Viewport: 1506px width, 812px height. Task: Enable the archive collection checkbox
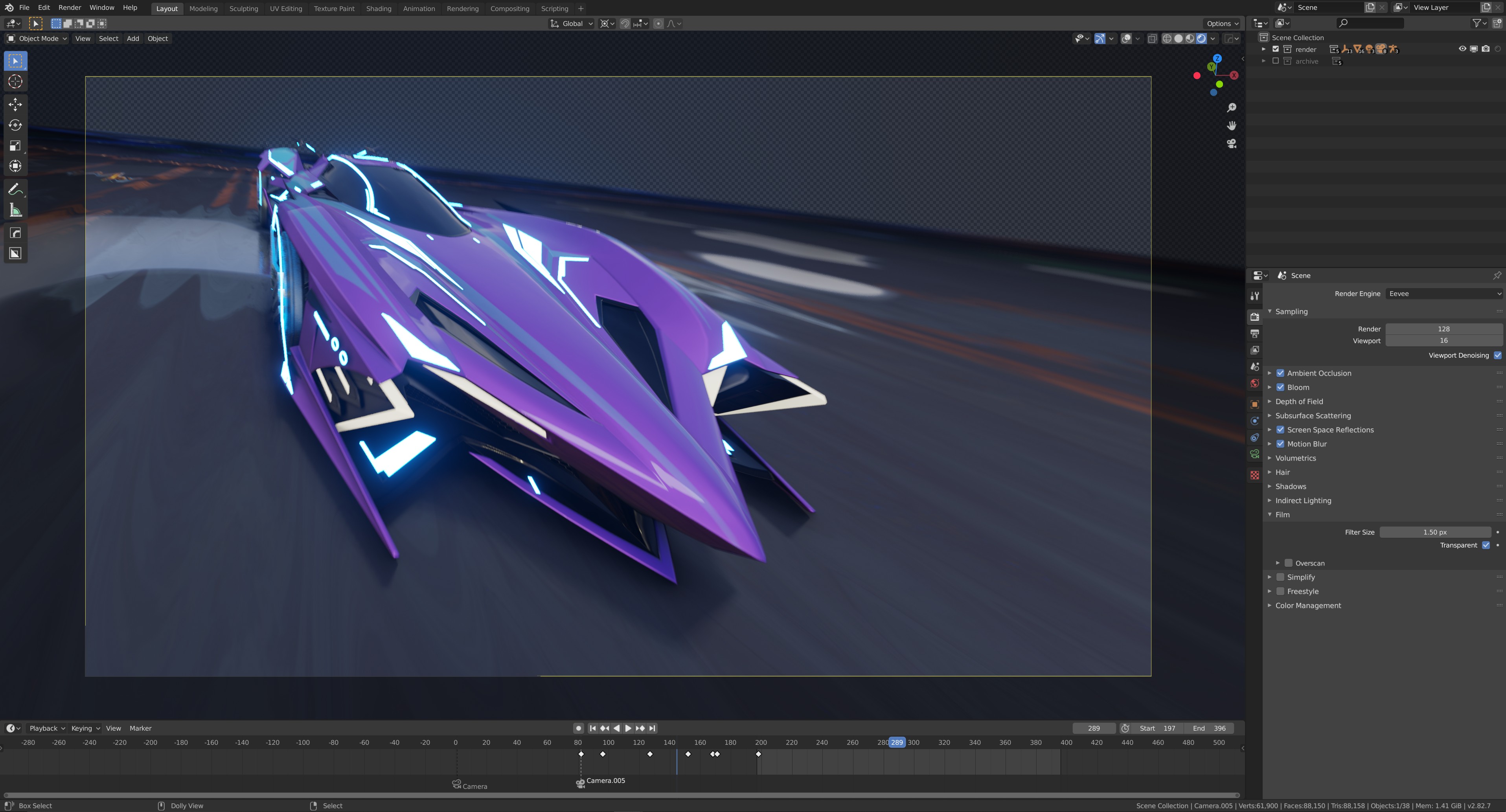pos(1276,61)
